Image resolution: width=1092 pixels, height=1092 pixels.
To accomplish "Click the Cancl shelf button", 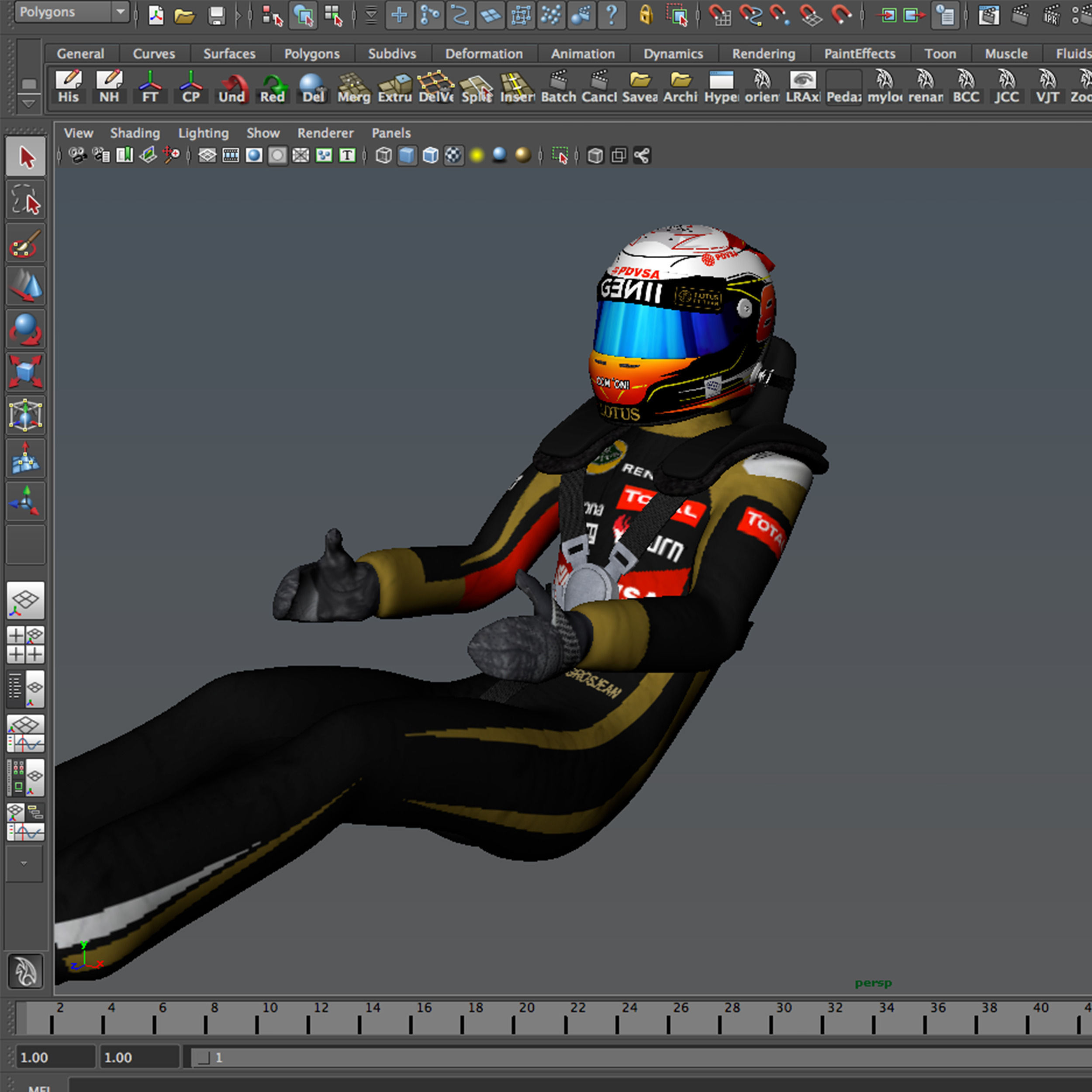I will pyautogui.click(x=599, y=86).
